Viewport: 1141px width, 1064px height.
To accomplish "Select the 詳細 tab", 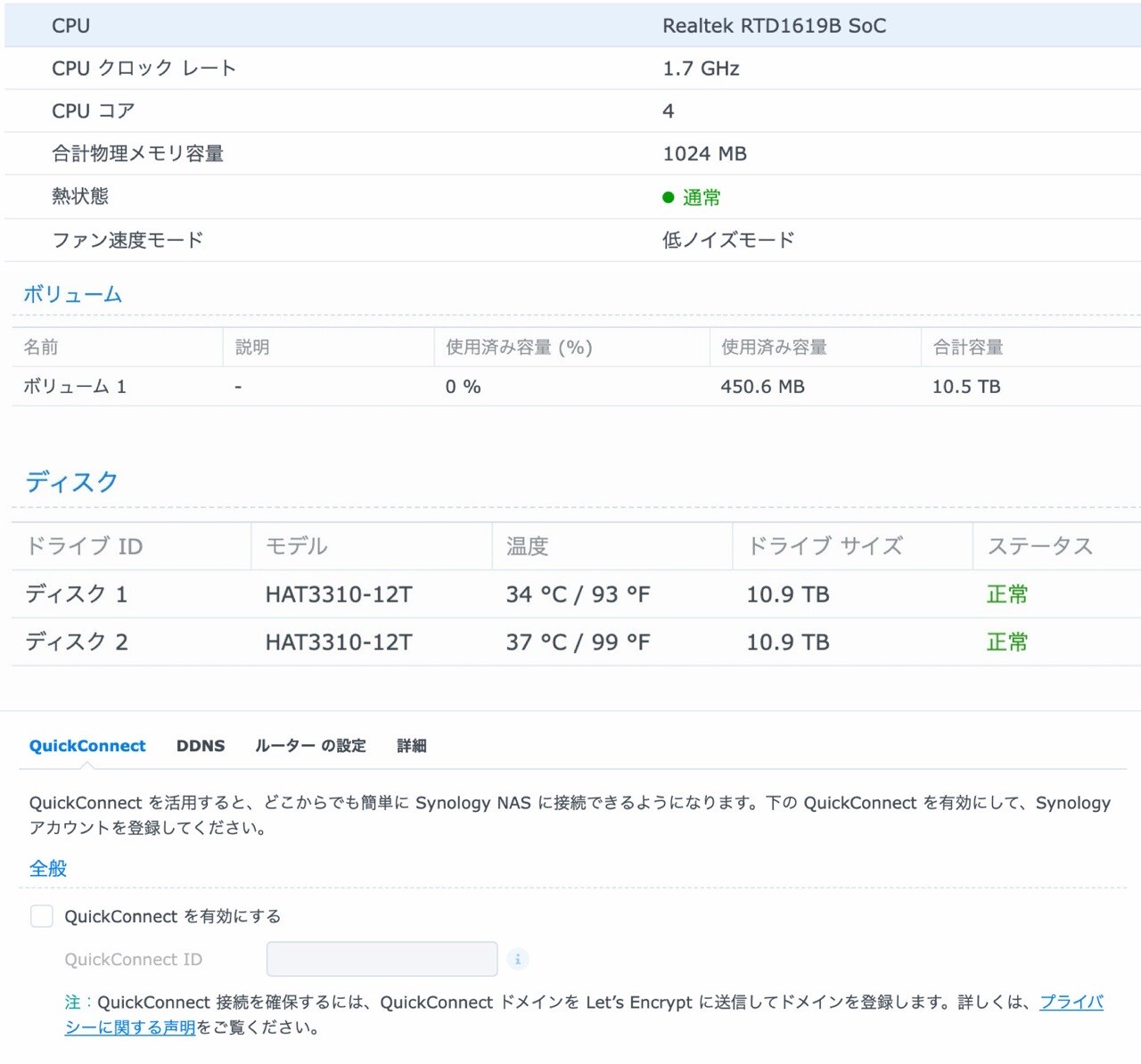I will (x=411, y=746).
